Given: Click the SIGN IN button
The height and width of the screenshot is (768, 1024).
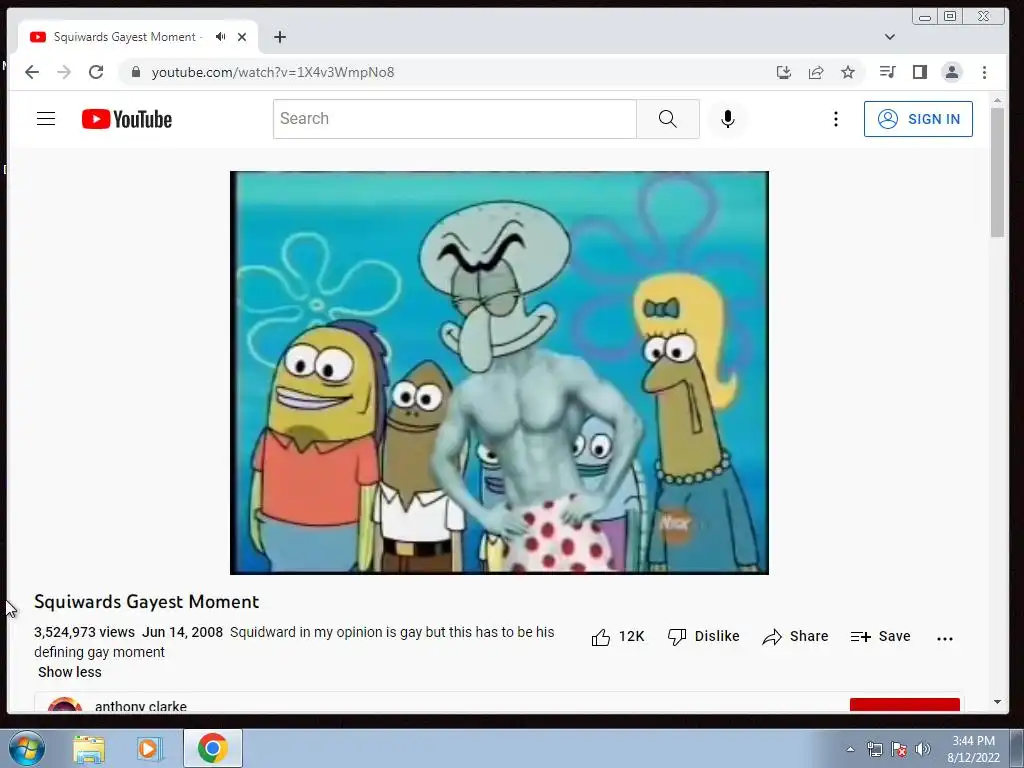Looking at the screenshot, I should (918, 119).
